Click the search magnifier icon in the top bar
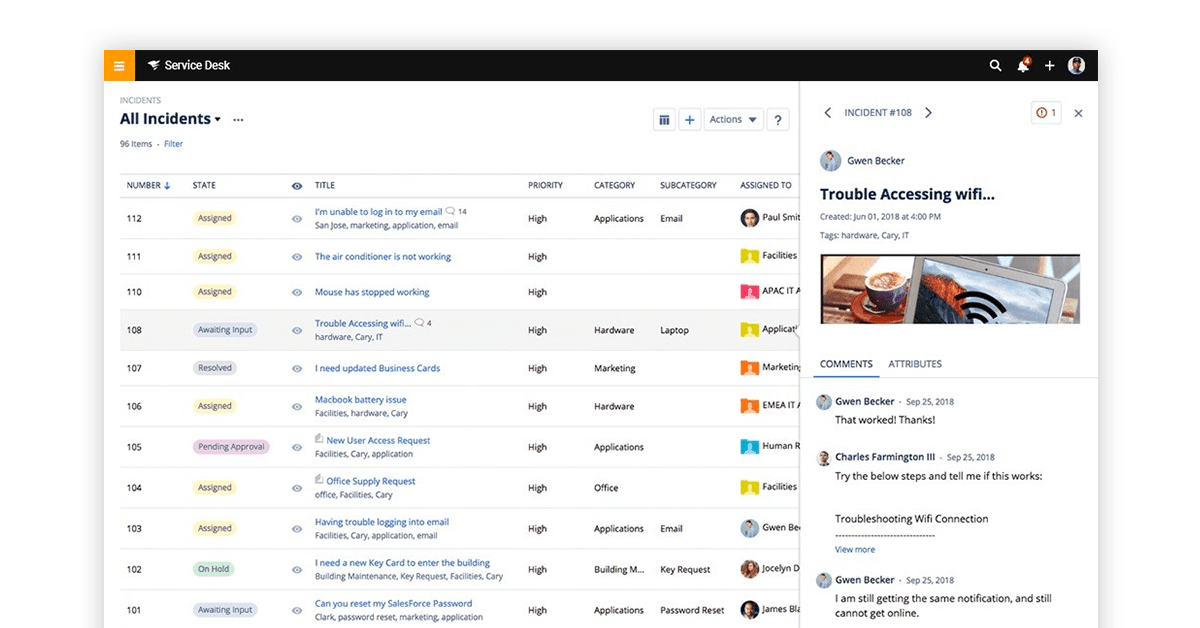The width and height of the screenshot is (1200, 628). 995,65
